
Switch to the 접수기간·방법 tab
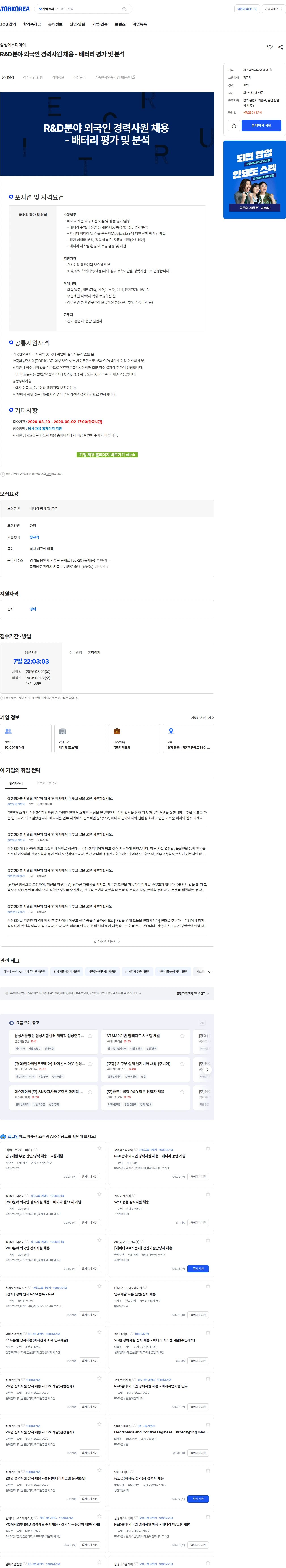tap(33, 77)
